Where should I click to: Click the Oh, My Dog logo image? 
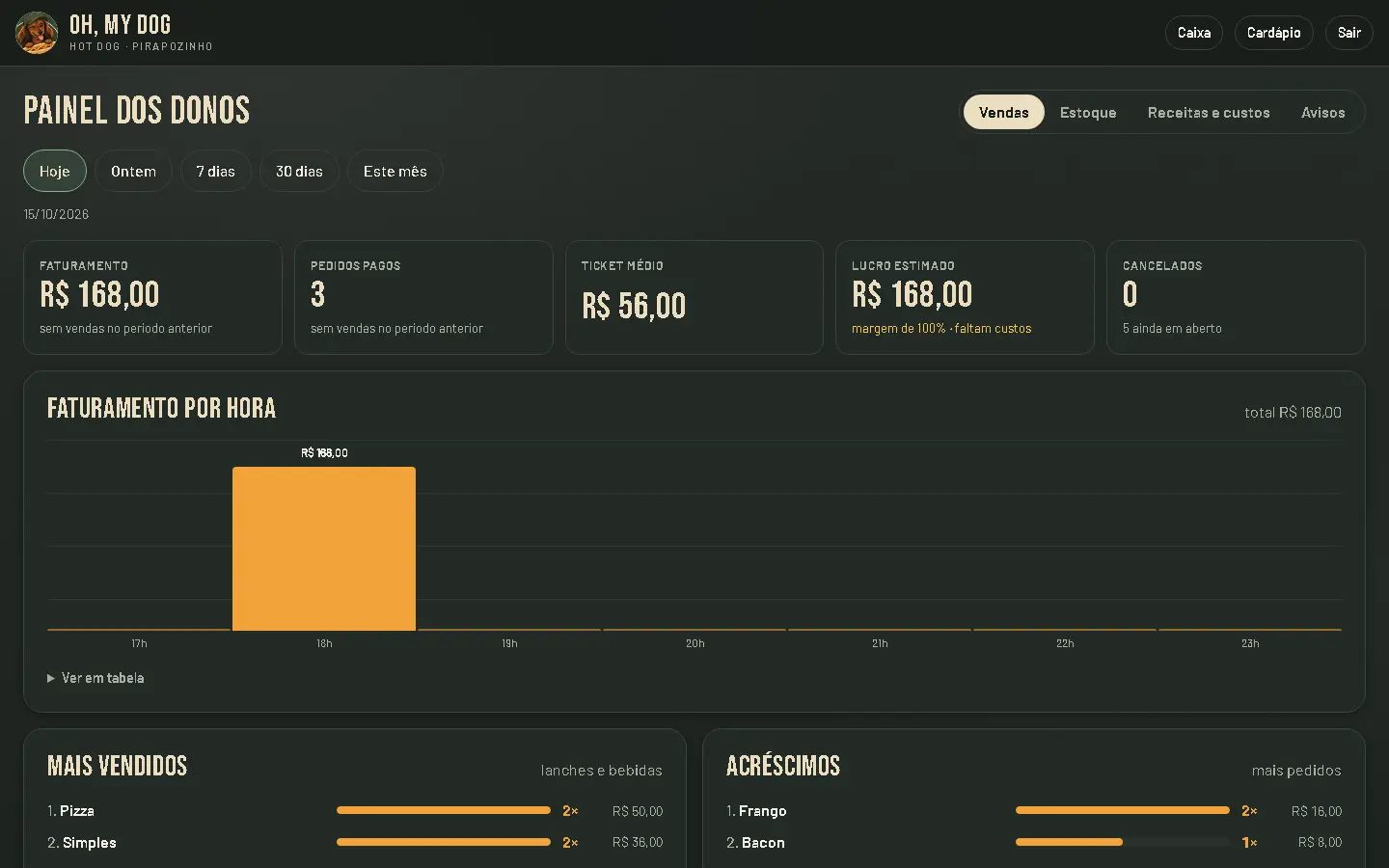[37, 33]
